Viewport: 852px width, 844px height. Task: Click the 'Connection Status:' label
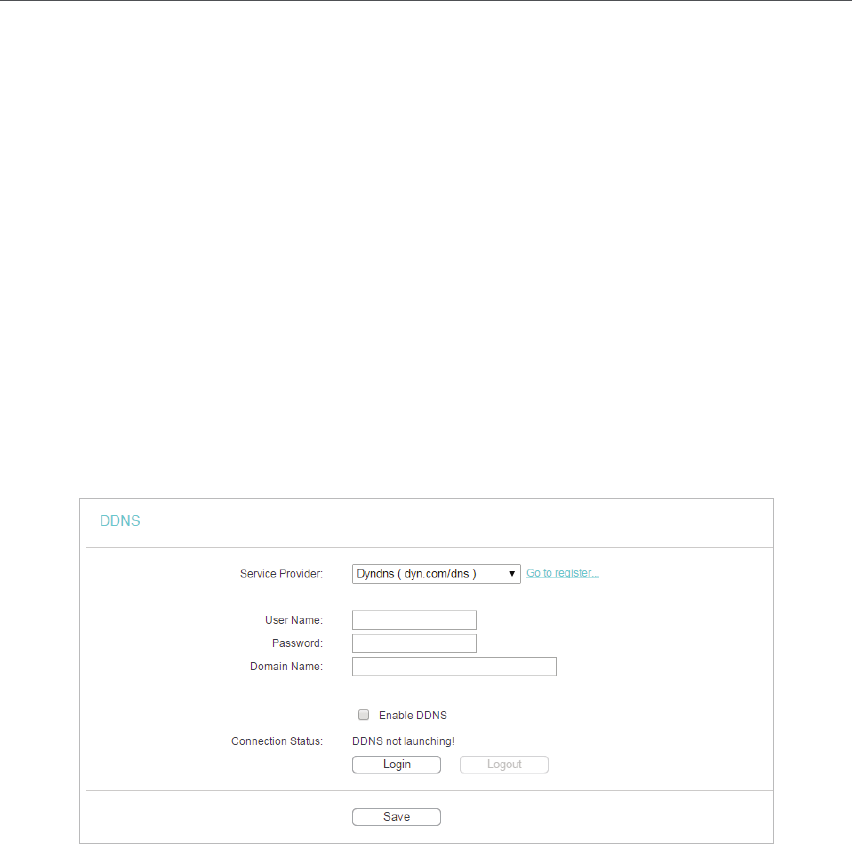277,741
